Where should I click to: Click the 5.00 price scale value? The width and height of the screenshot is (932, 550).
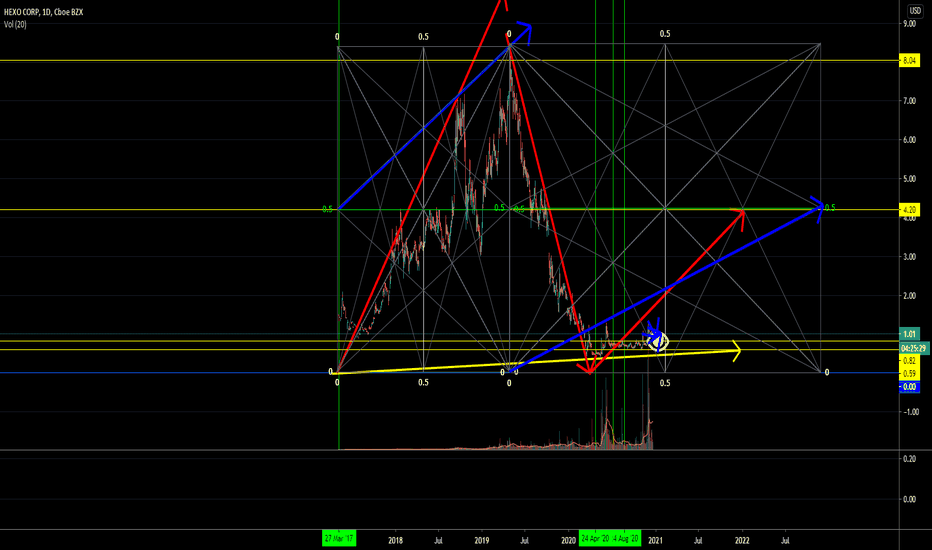point(909,179)
